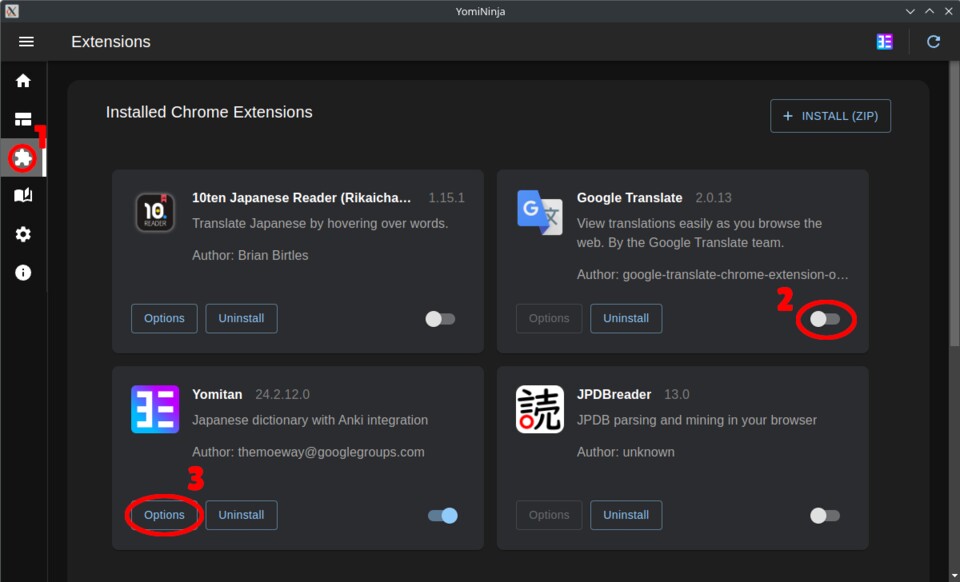Enable the Google Translate extension toggle
The image size is (960, 582).
pyautogui.click(x=825, y=319)
